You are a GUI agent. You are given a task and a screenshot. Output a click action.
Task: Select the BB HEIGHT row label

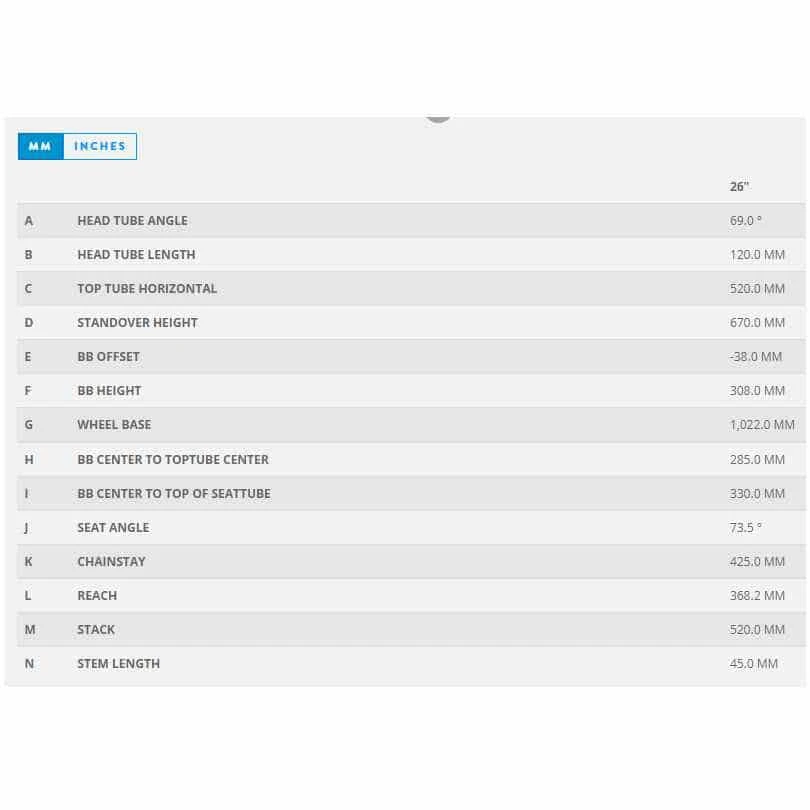109,390
